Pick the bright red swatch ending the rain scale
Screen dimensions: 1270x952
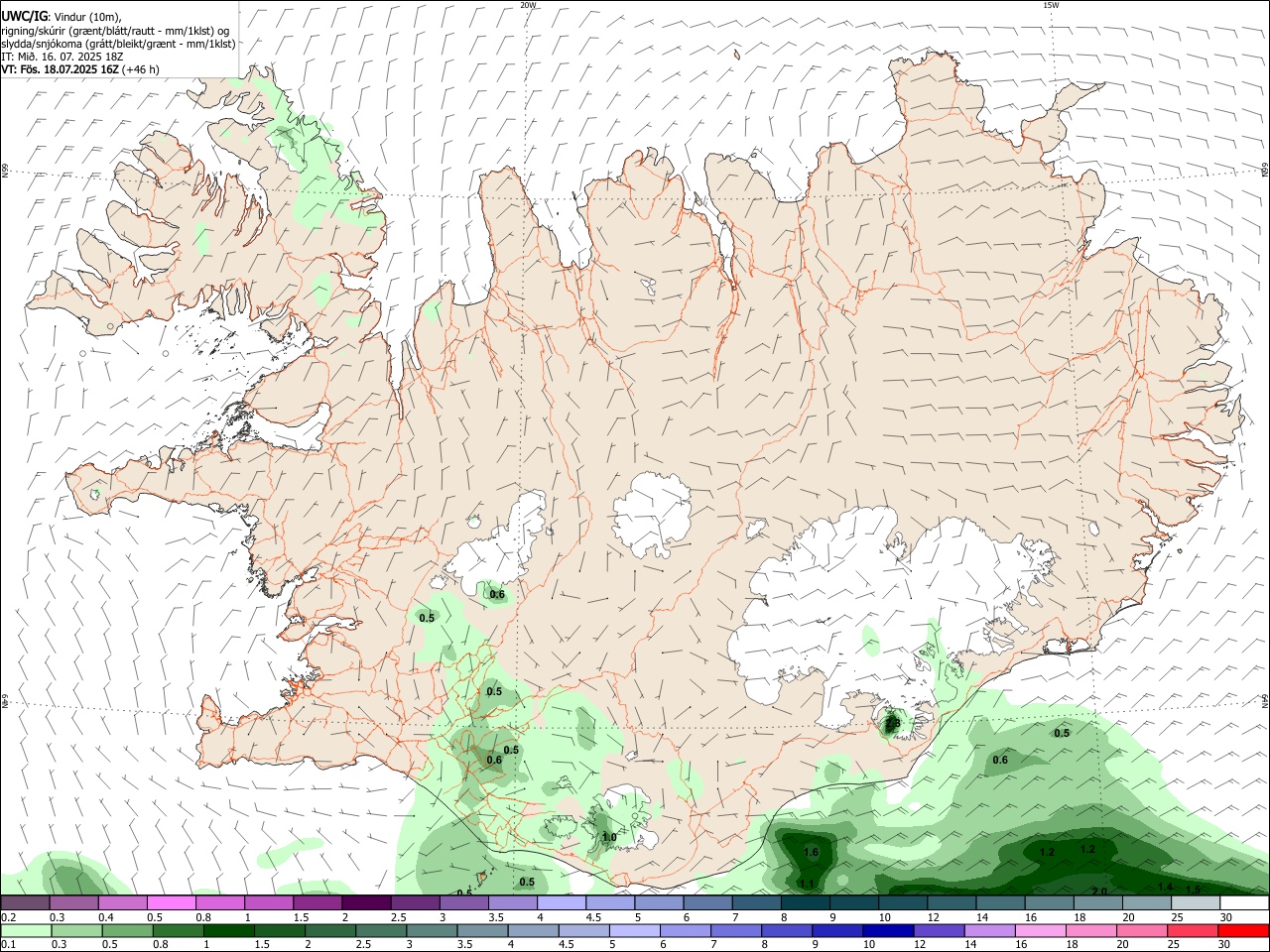(x=1244, y=930)
